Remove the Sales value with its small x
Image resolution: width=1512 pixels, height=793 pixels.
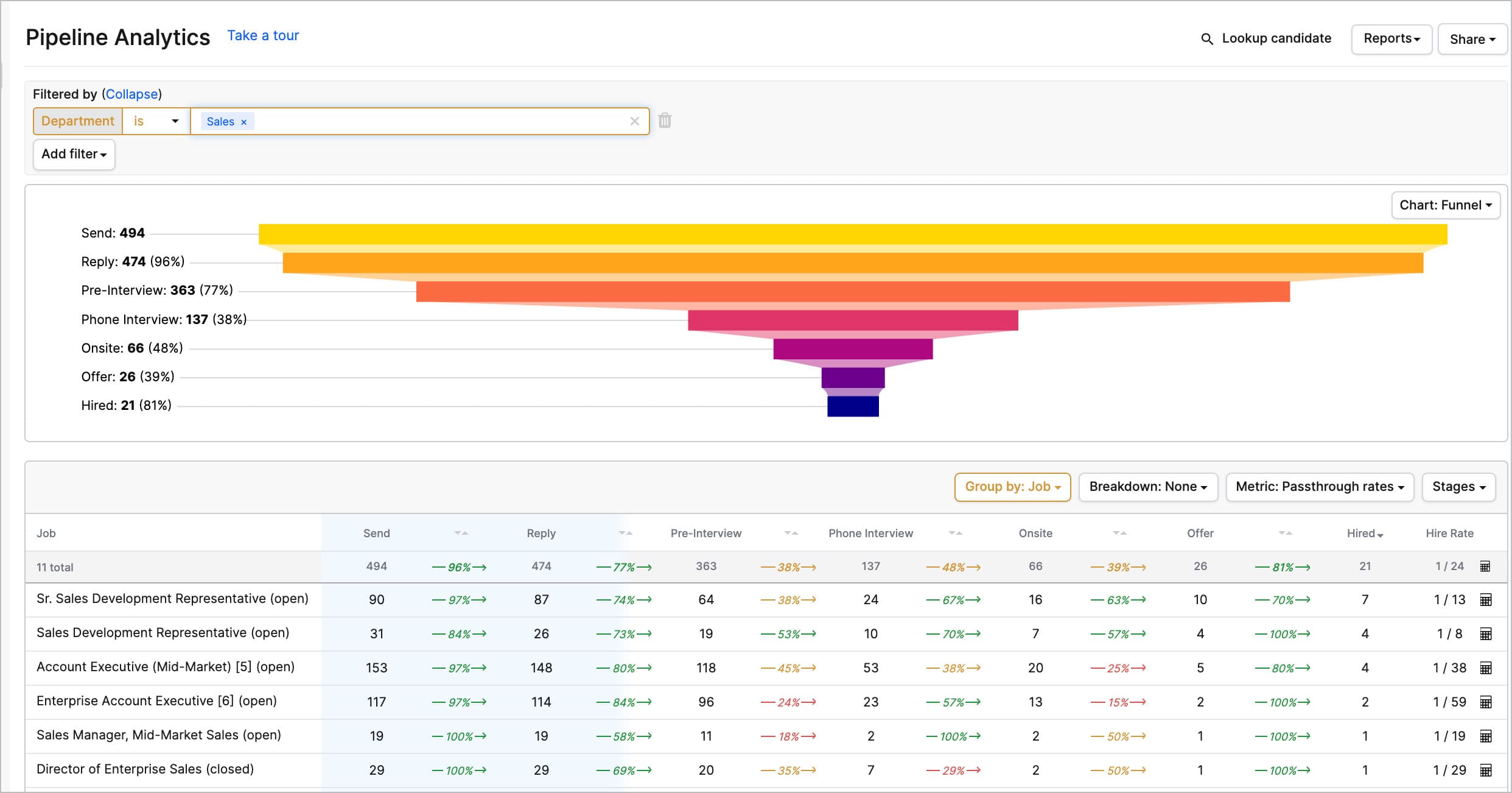(x=244, y=121)
